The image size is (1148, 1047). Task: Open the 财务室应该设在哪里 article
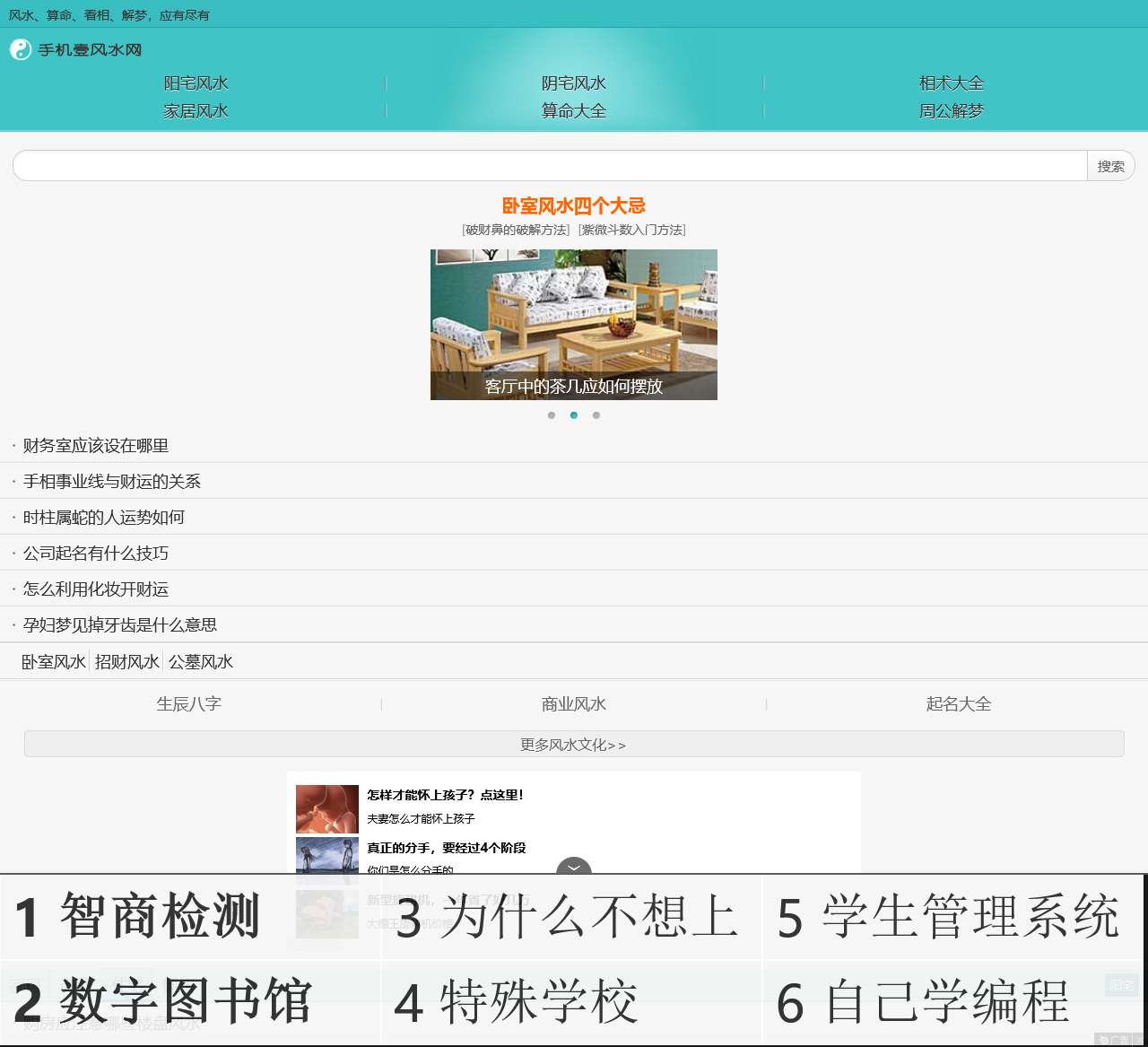[x=96, y=446]
